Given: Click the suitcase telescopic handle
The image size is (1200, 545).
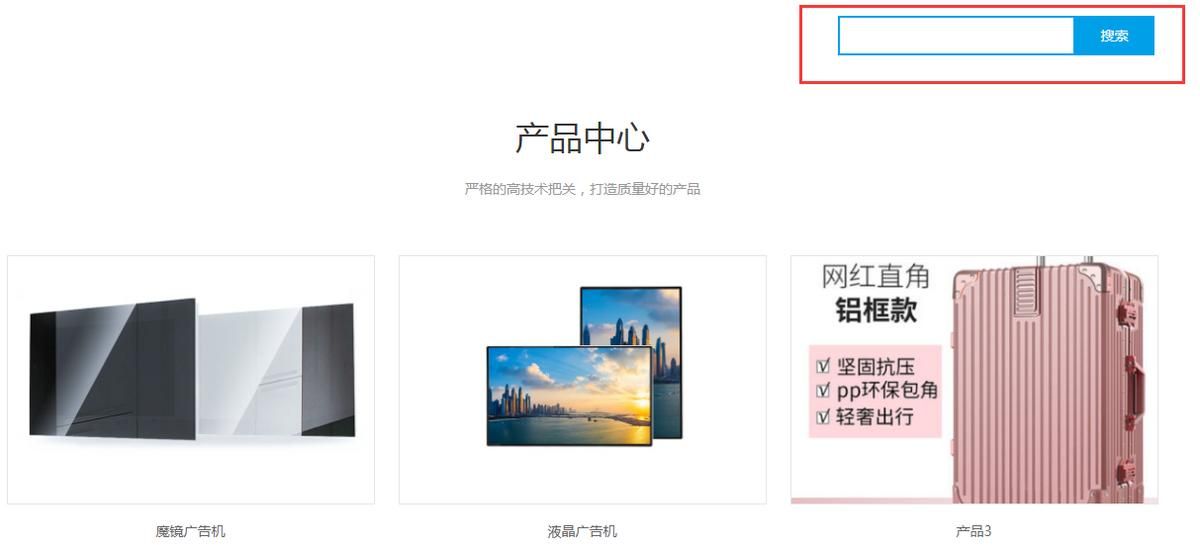Looking at the screenshot, I should [x=1064, y=260].
